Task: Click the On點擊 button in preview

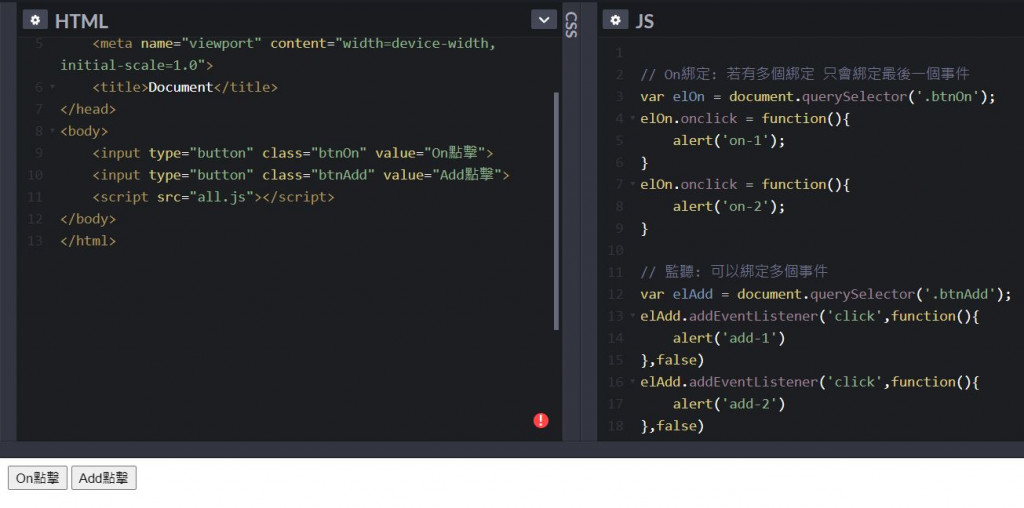Action: coord(37,478)
